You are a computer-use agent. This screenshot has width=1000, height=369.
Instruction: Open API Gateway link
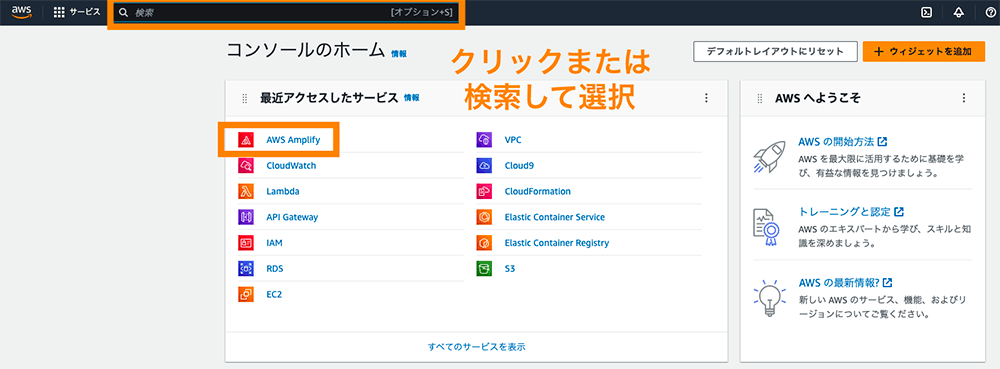click(x=292, y=217)
